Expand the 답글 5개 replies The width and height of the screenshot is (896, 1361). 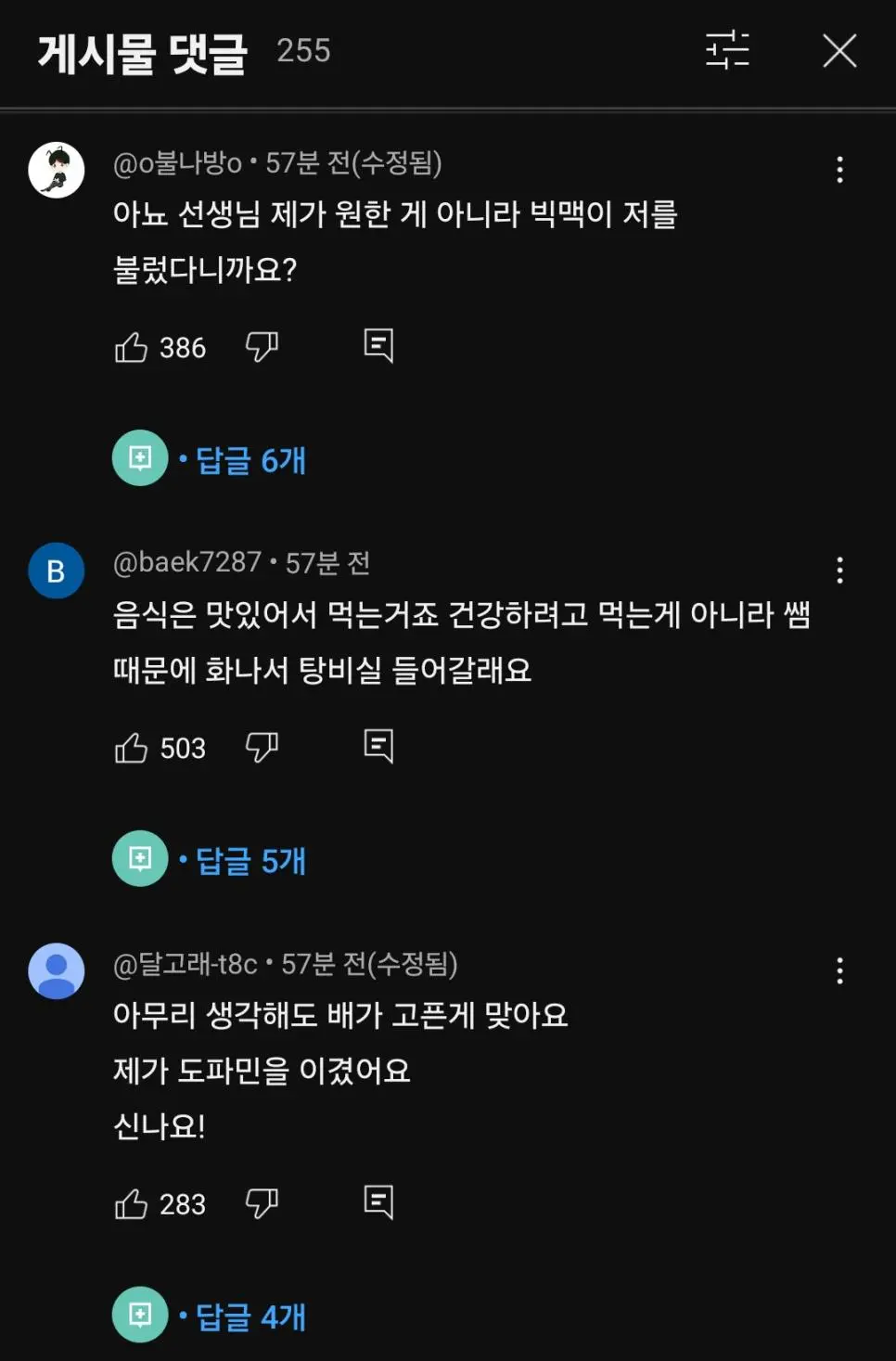[250, 861]
